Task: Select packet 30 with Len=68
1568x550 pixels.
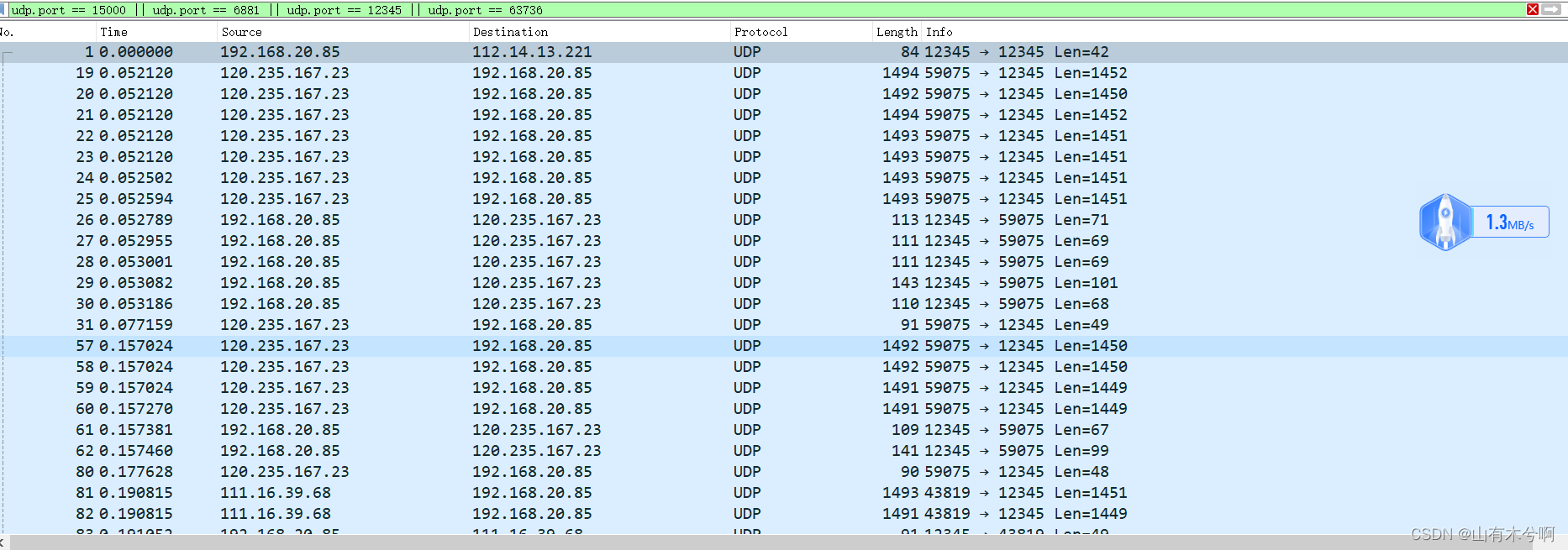Action: point(784,304)
